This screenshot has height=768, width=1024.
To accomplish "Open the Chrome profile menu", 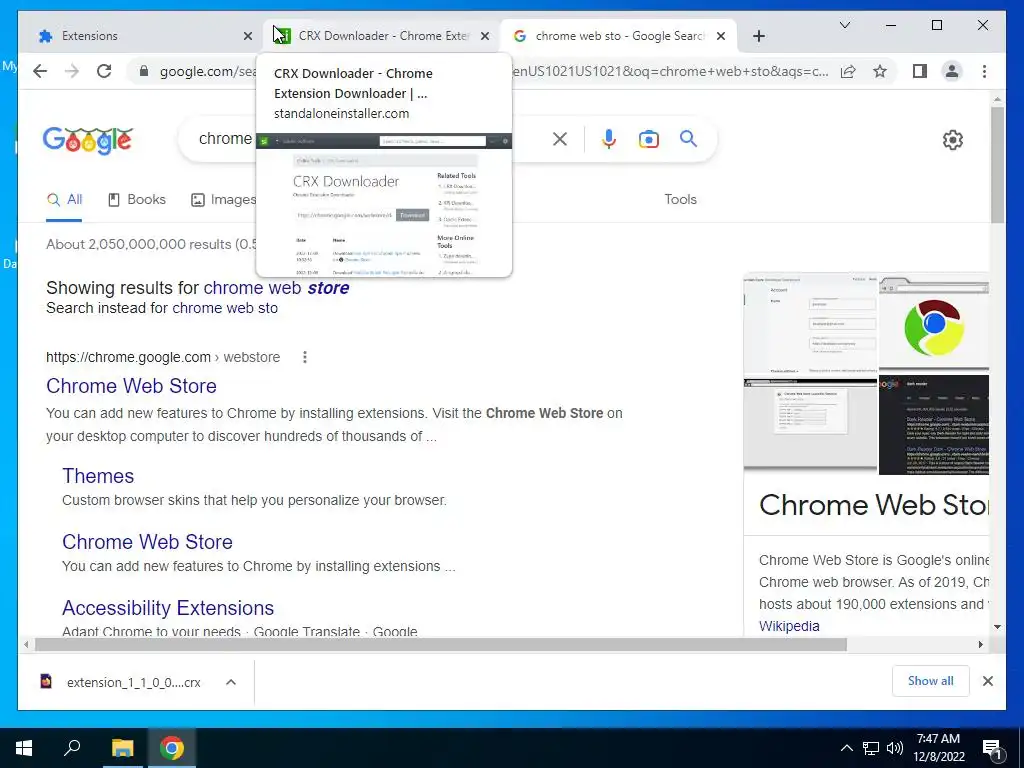I will click(952, 71).
